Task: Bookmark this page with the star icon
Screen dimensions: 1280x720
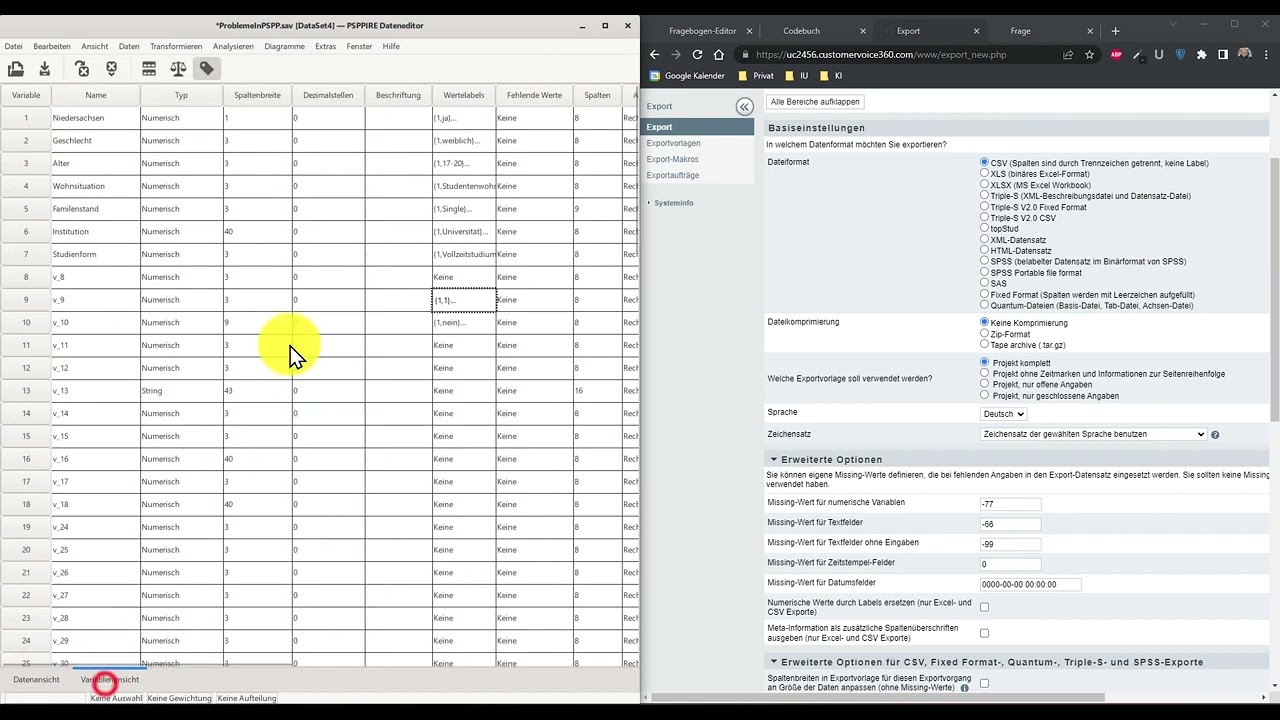Action: point(1089,55)
